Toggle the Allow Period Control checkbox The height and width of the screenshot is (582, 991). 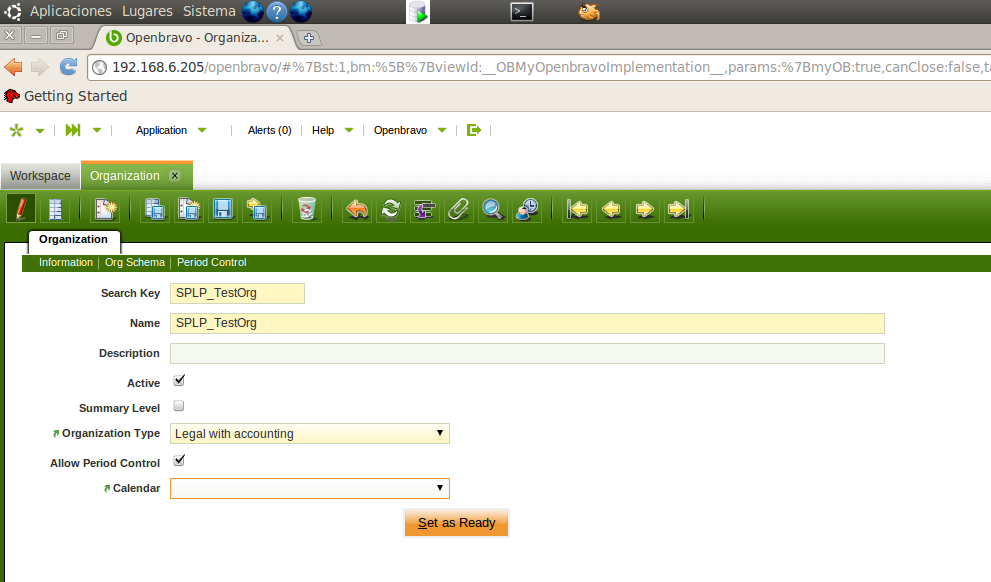(179, 460)
